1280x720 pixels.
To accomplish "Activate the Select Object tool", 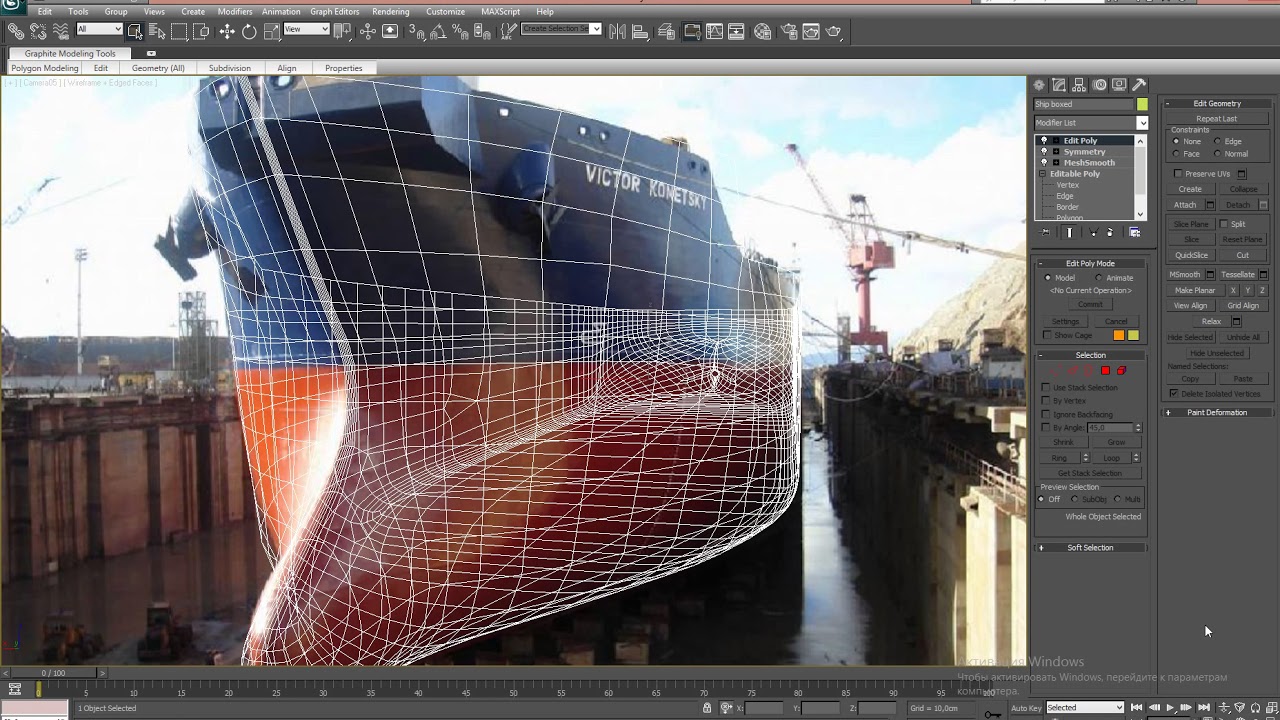I will (135, 32).
